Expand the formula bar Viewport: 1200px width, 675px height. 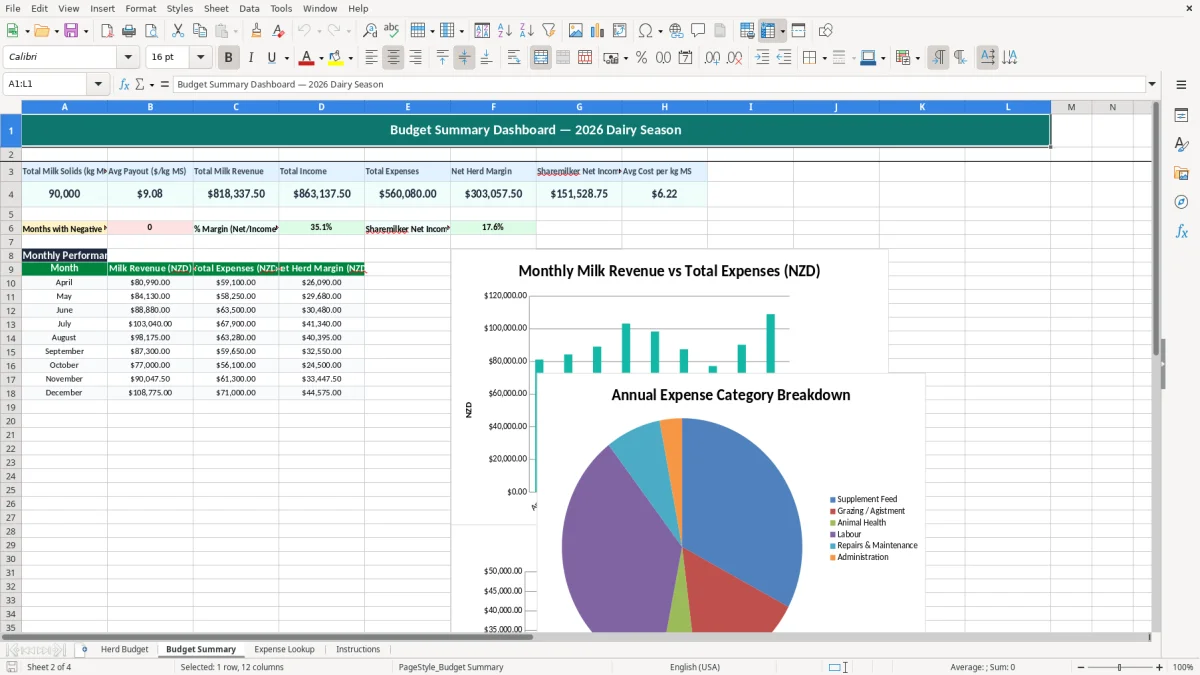coord(1152,85)
